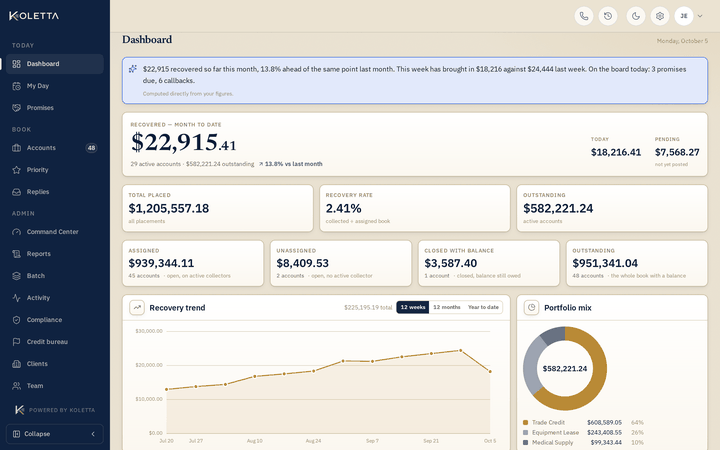
Task: Expand the user menu chevron
Action: [x=700, y=16]
